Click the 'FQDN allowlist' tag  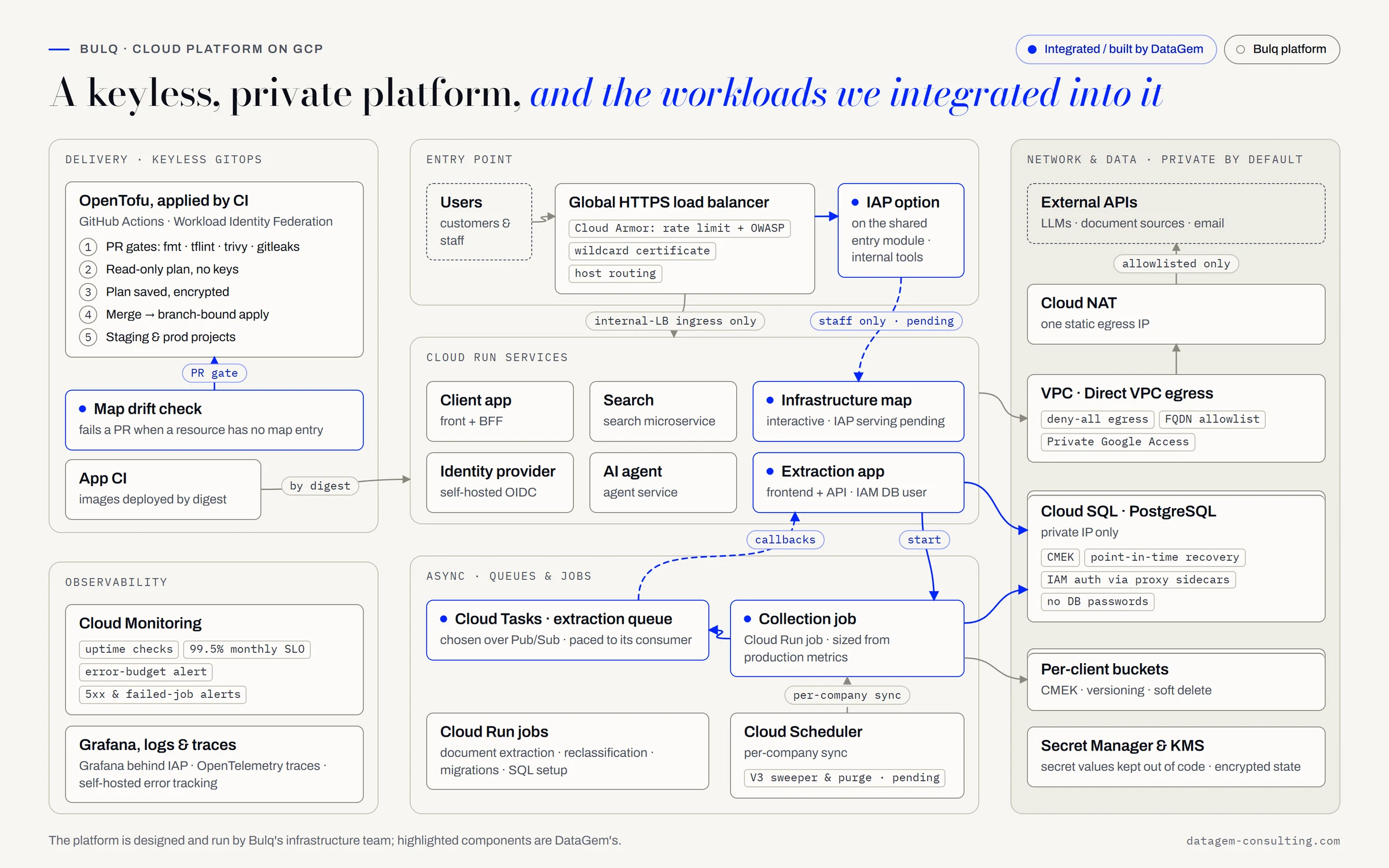pyautogui.click(x=1212, y=420)
